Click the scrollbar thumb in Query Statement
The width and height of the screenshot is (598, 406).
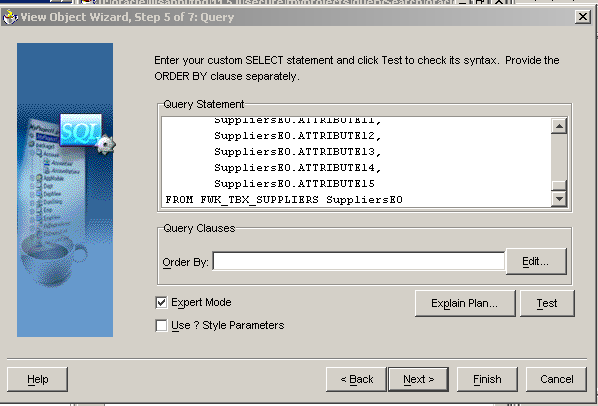click(x=559, y=185)
